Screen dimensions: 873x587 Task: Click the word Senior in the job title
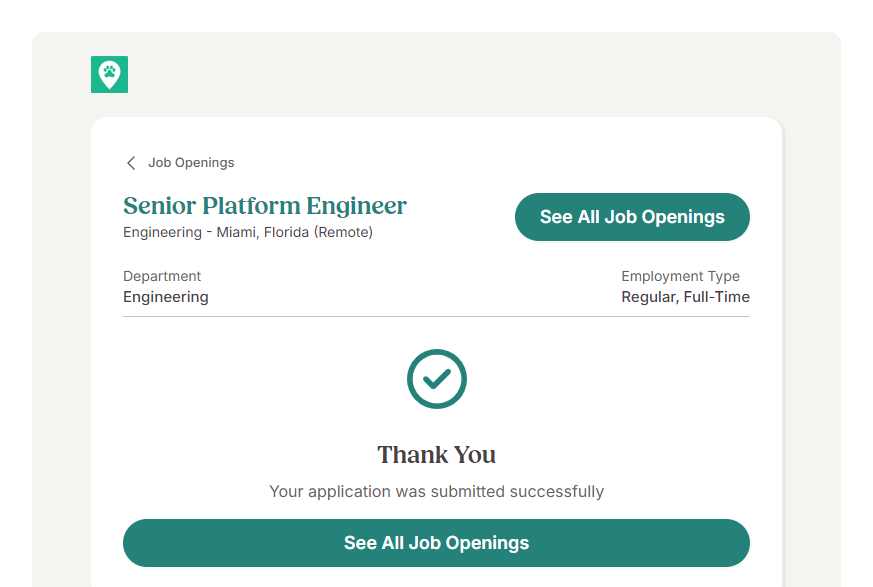pyautogui.click(x=159, y=206)
